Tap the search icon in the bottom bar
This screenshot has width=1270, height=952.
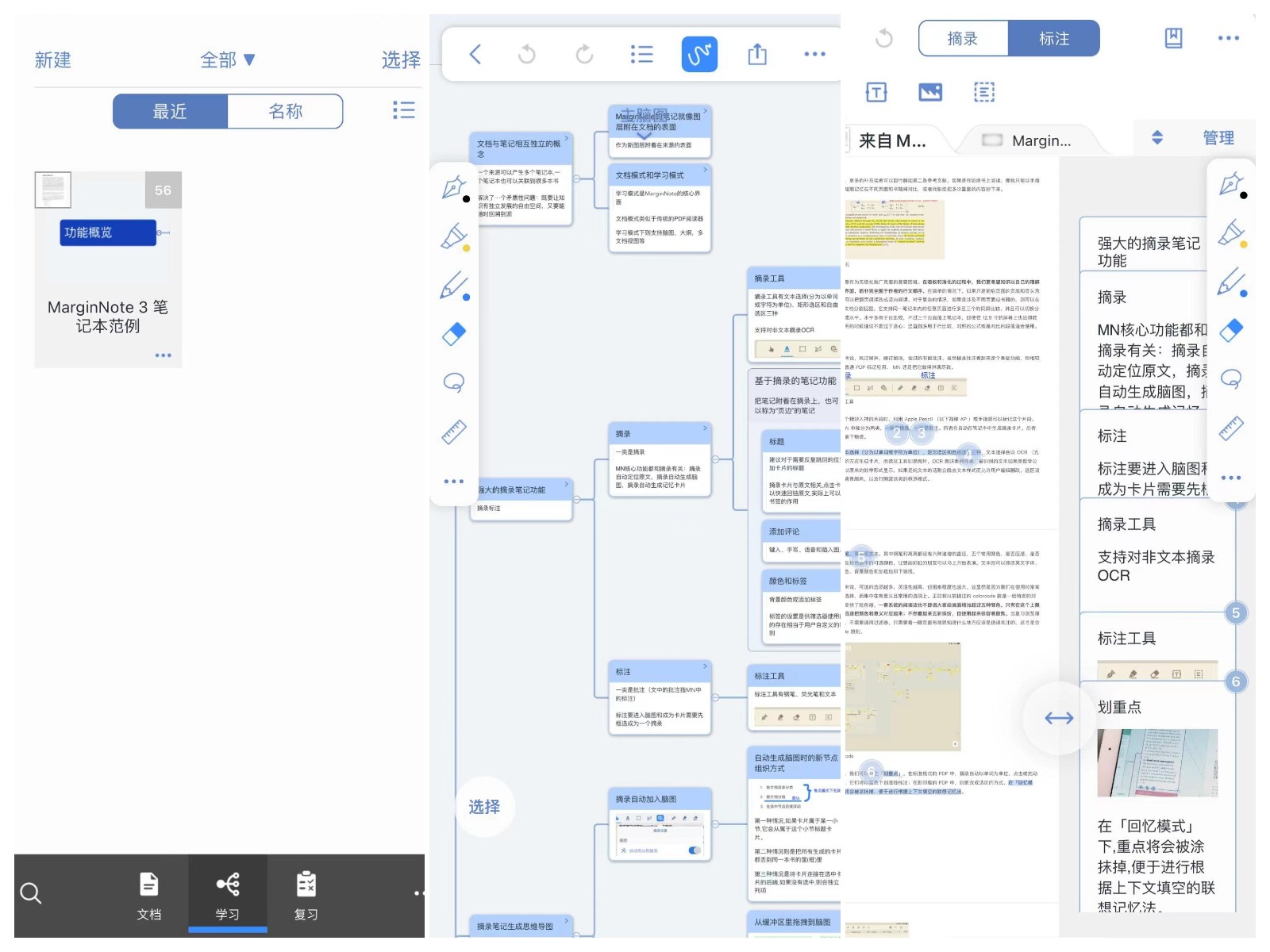coord(31,893)
